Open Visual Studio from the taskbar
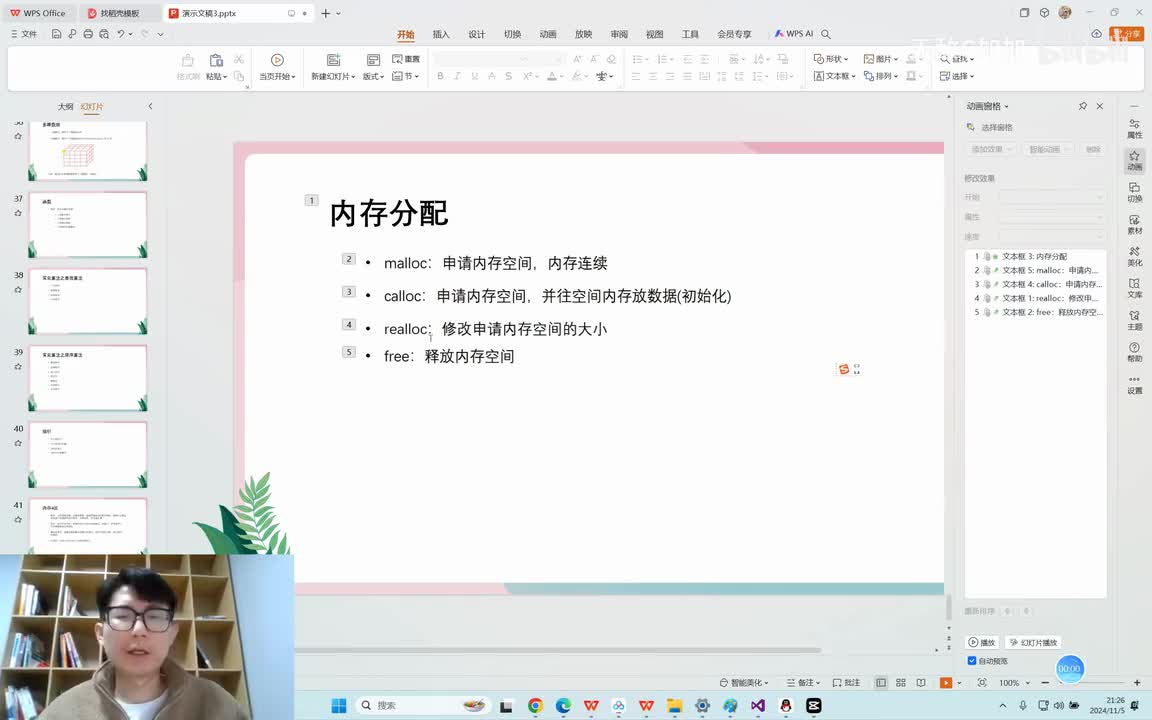 pyautogui.click(x=757, y=705)
